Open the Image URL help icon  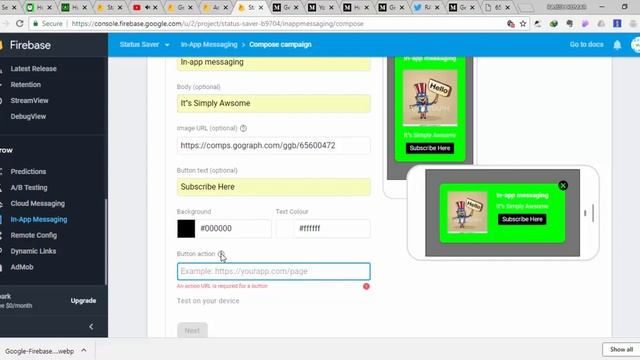pos(243,128)
